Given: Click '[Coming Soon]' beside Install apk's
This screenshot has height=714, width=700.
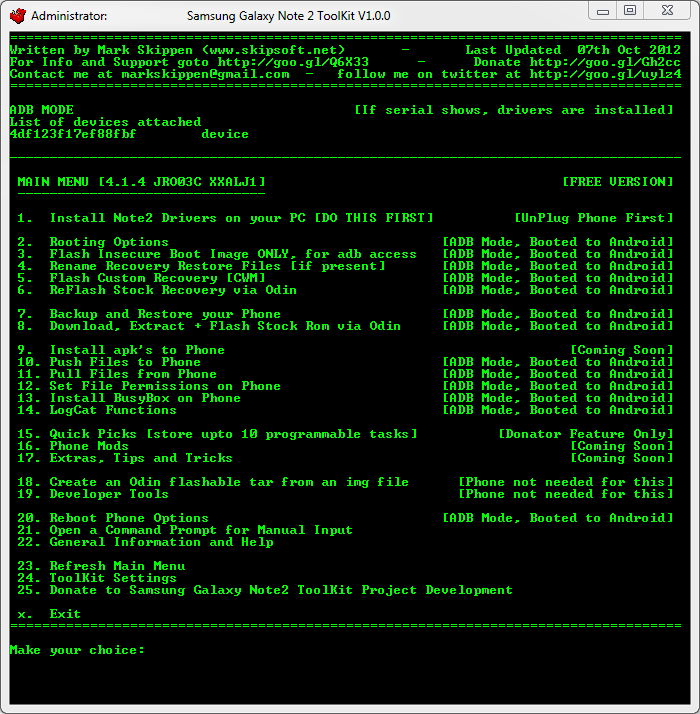Looking at the screenshot, I should coord(622,350).
